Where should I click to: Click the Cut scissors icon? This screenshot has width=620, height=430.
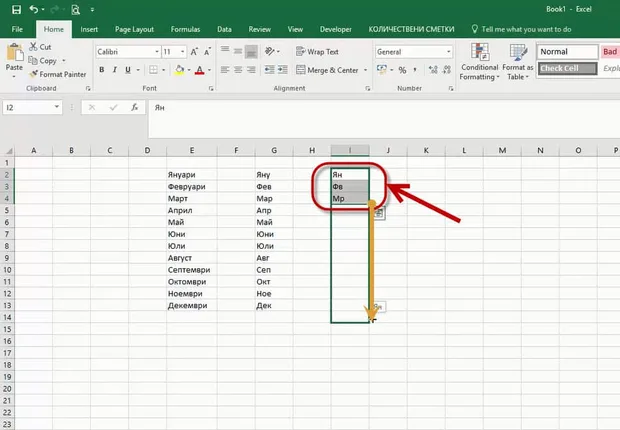[x=33, y=47]
